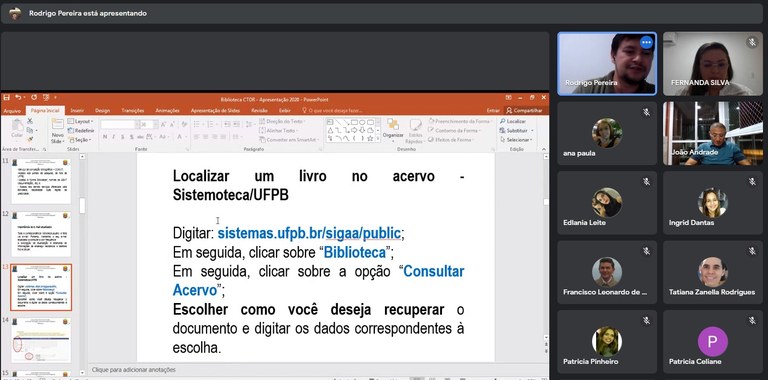The height and width of the screenshot is (380, 768).
Task: Open the Layout dropdown
Action: click(80, 121)
